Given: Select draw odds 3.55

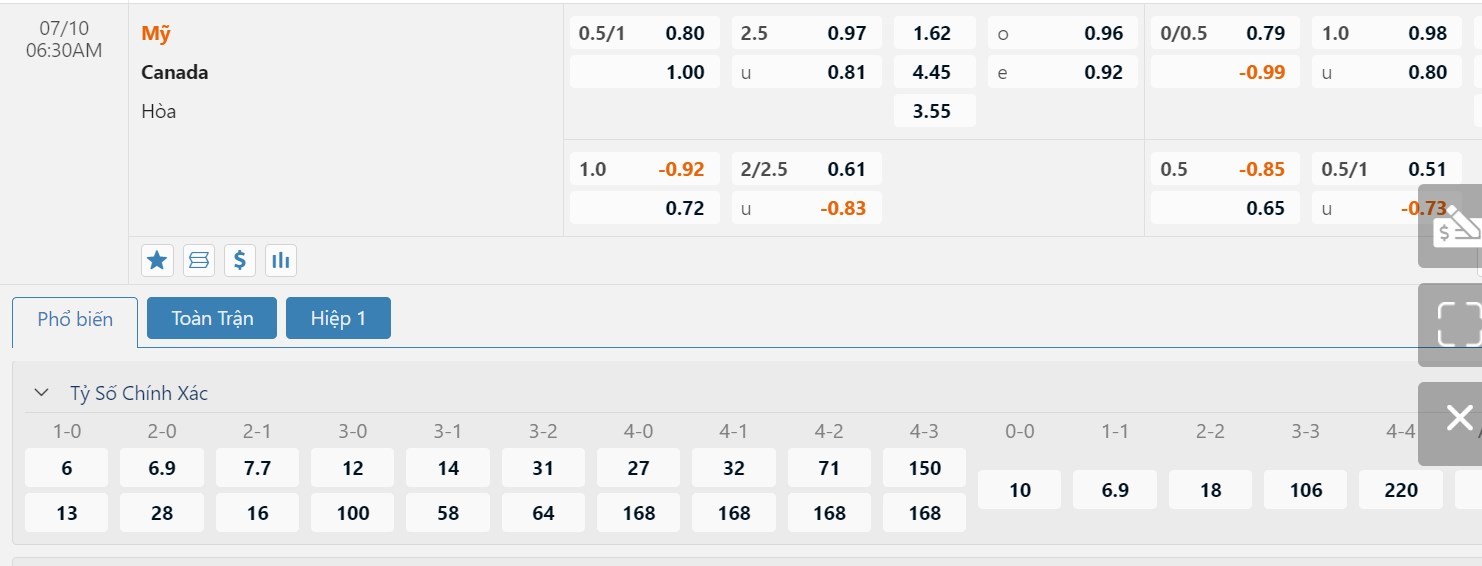Looking at the screenshot, I should pos(933,111).
